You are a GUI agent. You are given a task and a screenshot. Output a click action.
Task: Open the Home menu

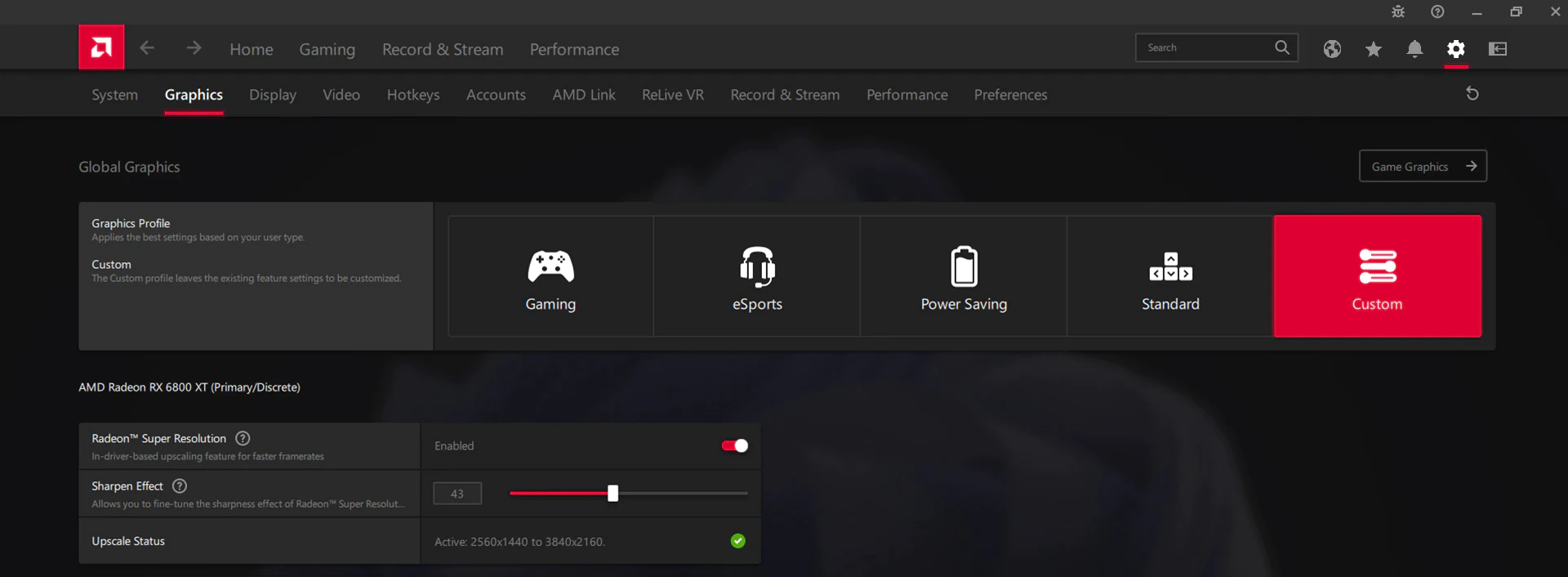(252, 49)
